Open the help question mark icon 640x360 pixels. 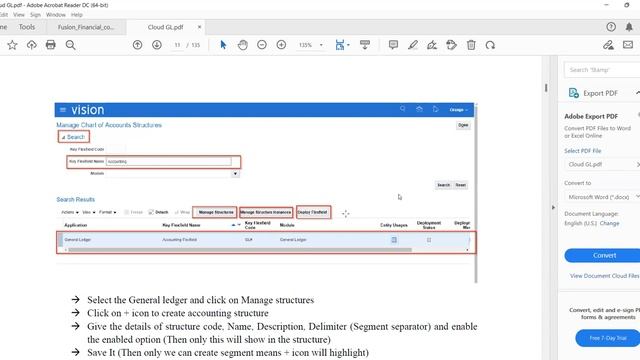pyautogui.click(x=611, y=27)
